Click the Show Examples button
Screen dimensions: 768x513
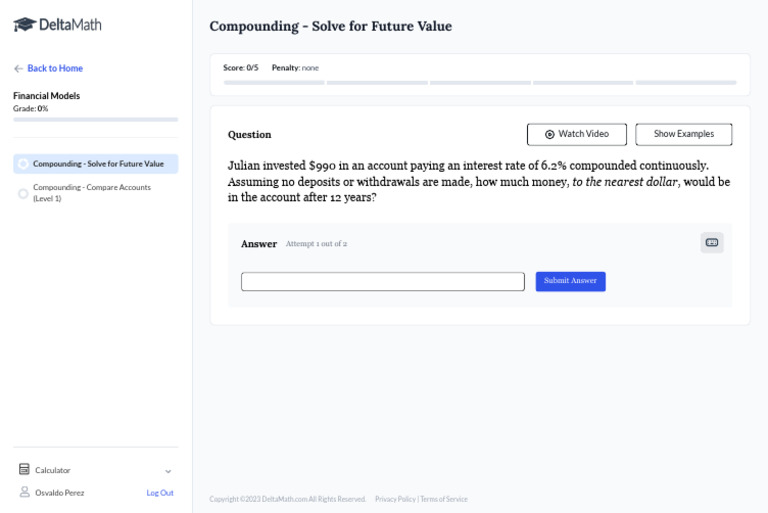683,134
